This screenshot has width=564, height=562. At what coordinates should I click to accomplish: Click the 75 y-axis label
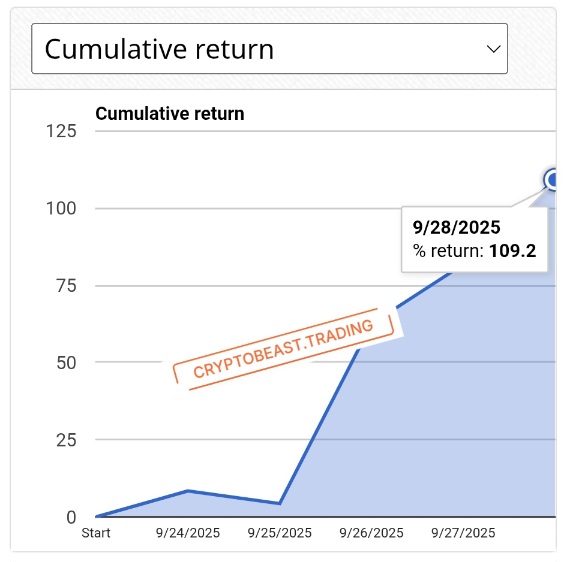point(67,286)
